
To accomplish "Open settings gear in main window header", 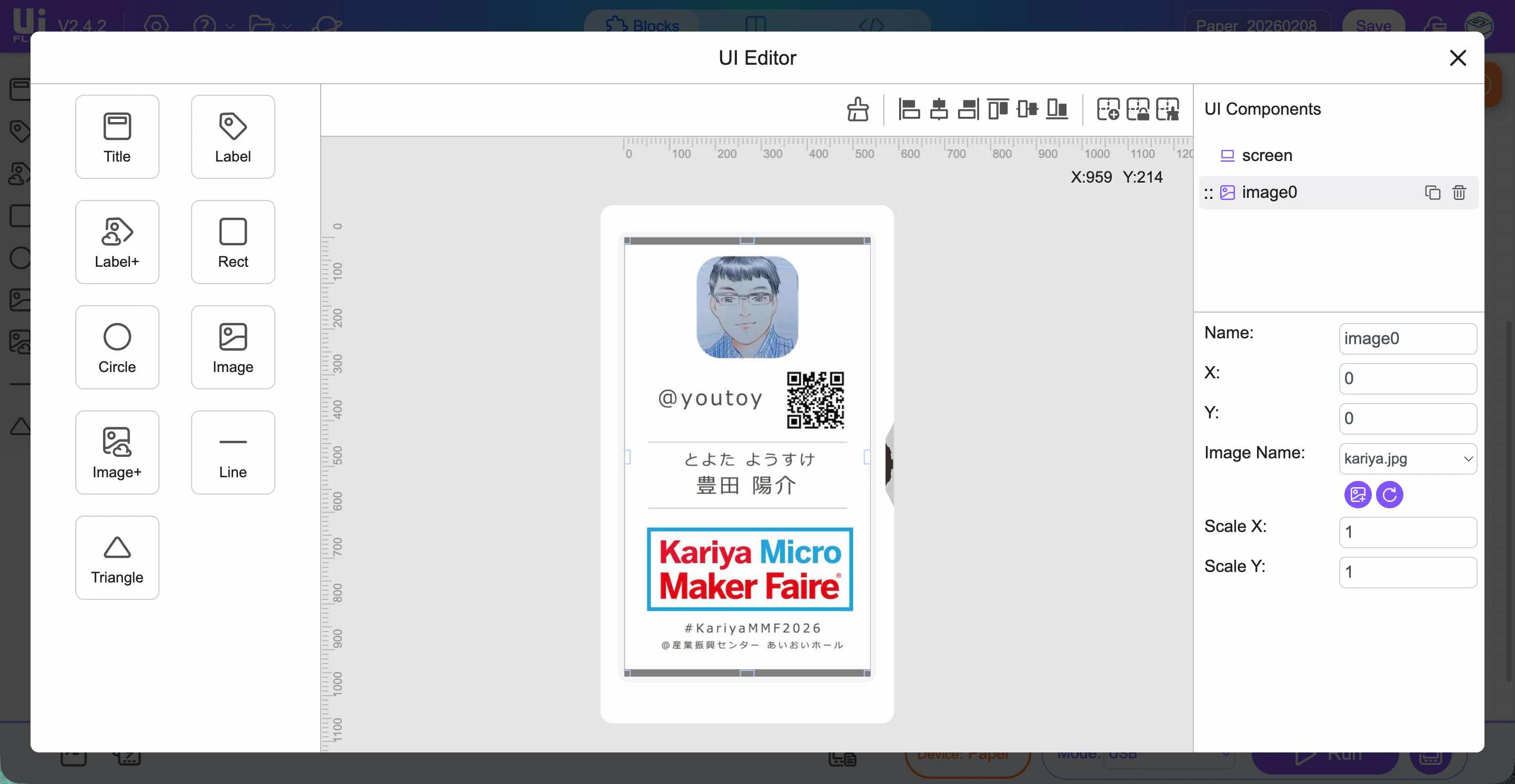I will [156, 25].
